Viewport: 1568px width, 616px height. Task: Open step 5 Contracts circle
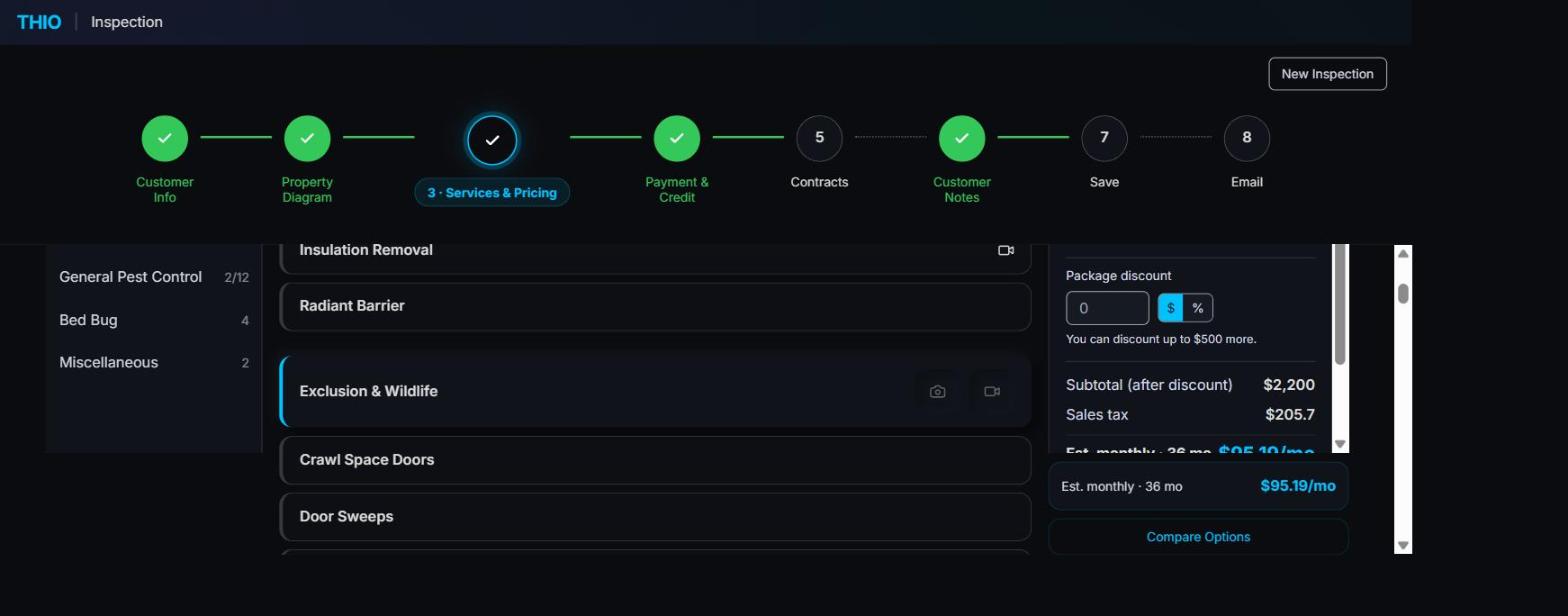click(x=819, y=138)
